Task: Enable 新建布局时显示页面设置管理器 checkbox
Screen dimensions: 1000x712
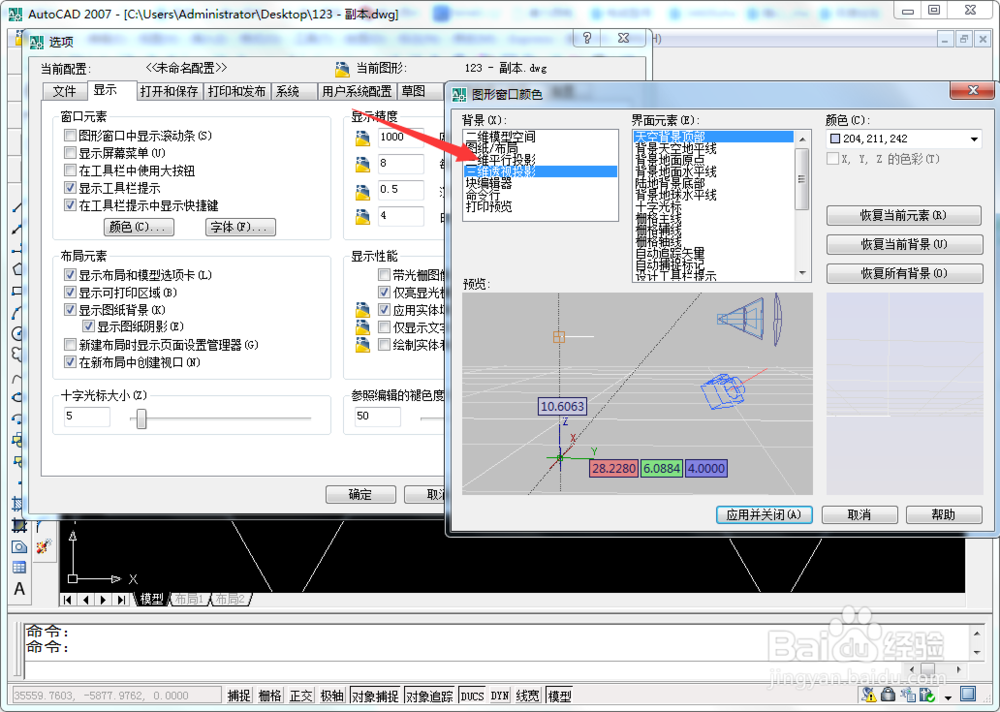Action: (71, 345)
